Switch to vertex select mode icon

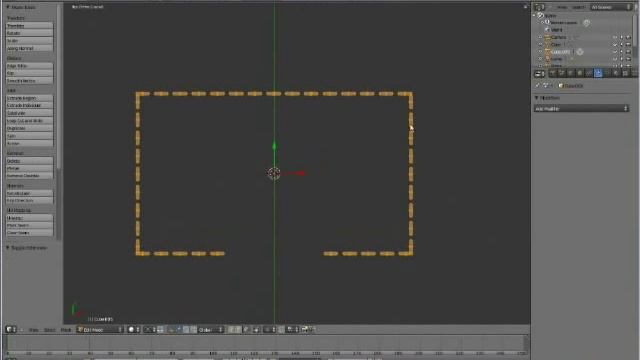pyautogui.click(x=231, y=329)
